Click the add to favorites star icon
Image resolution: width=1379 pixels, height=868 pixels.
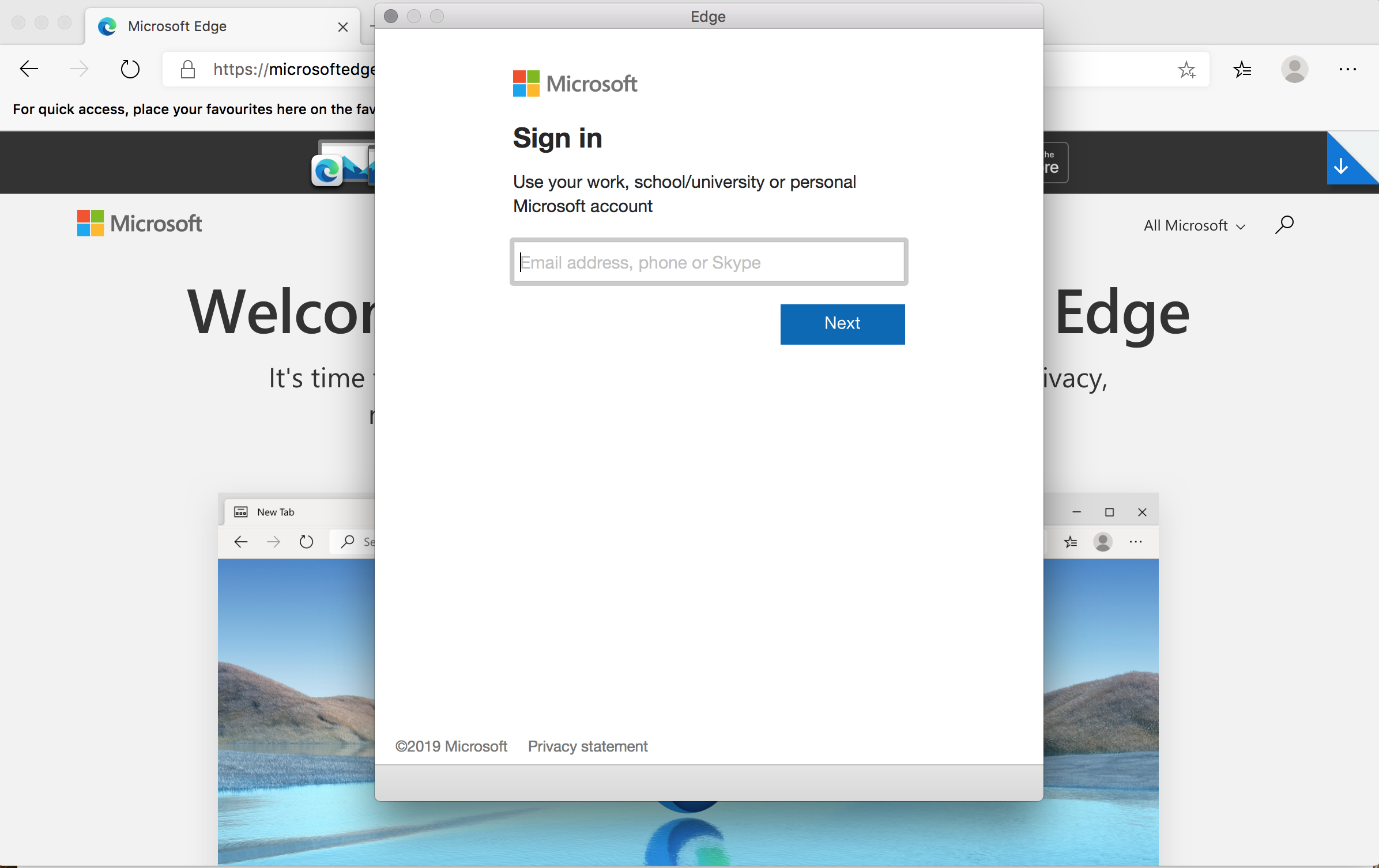tap(1187, 69)
